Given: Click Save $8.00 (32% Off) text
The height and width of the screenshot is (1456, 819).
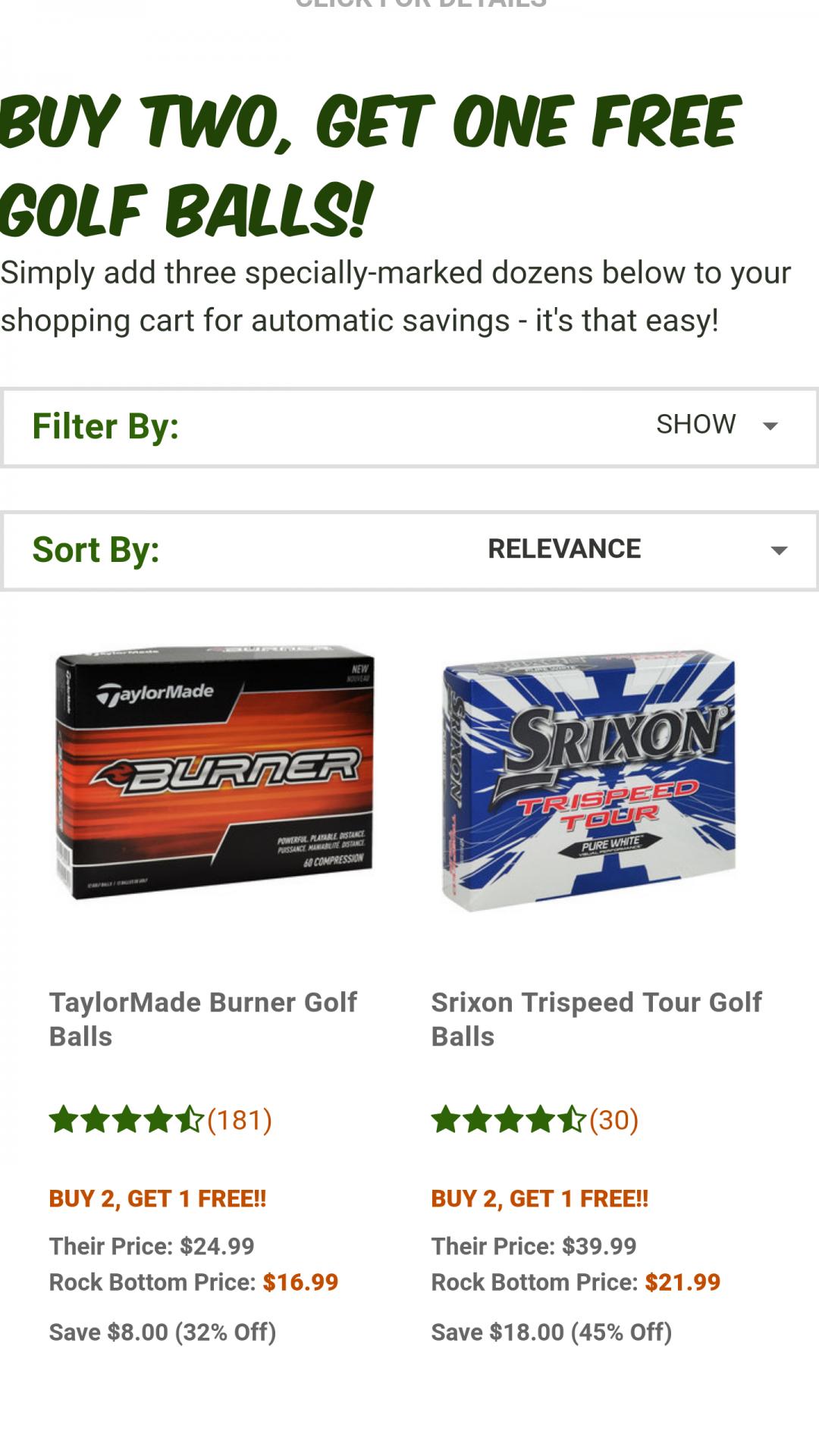Looking at the screenshot, I should [x=162, y=1332].
